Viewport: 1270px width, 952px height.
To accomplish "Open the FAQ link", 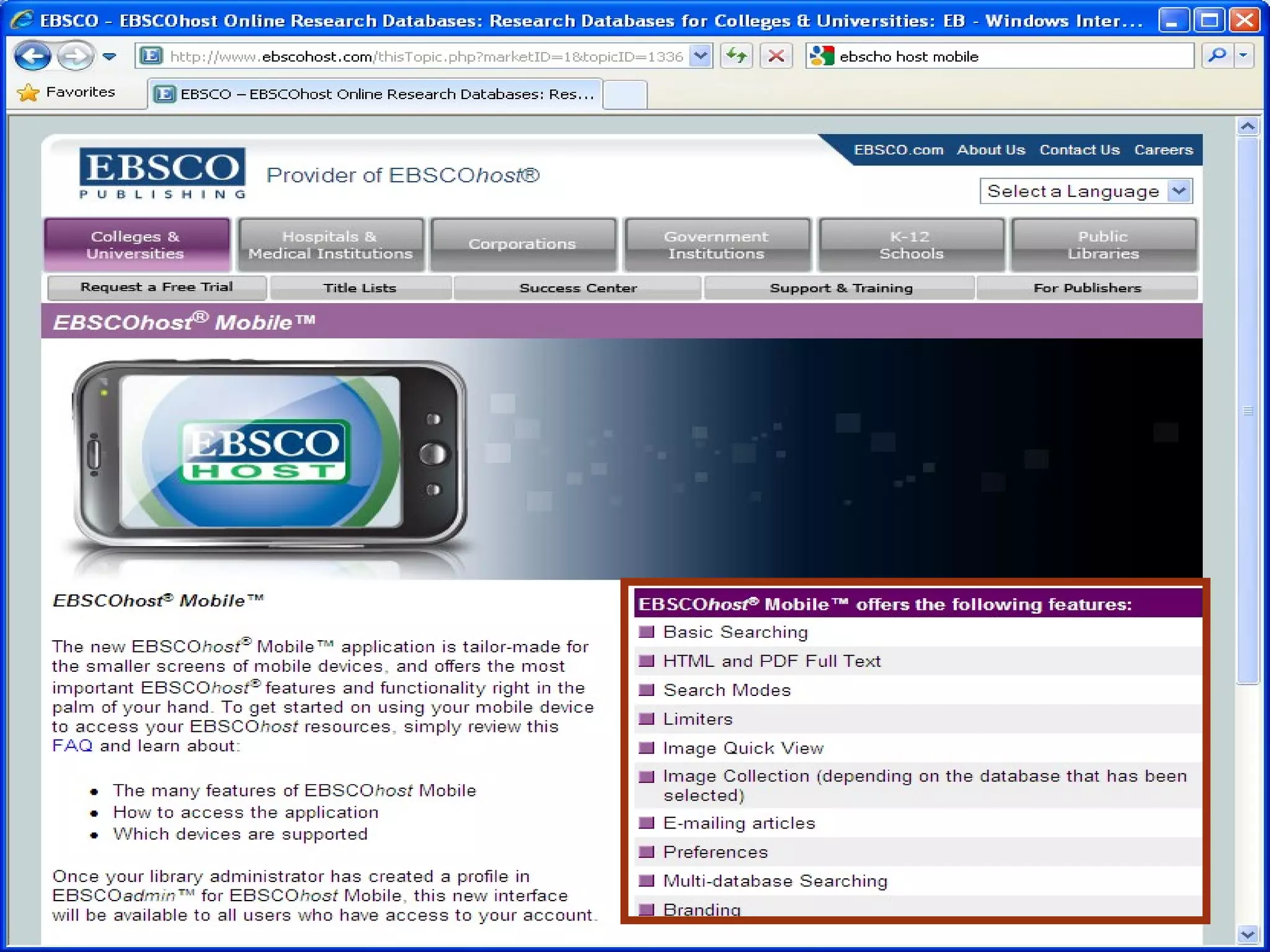I will click(x=72, y=746).
